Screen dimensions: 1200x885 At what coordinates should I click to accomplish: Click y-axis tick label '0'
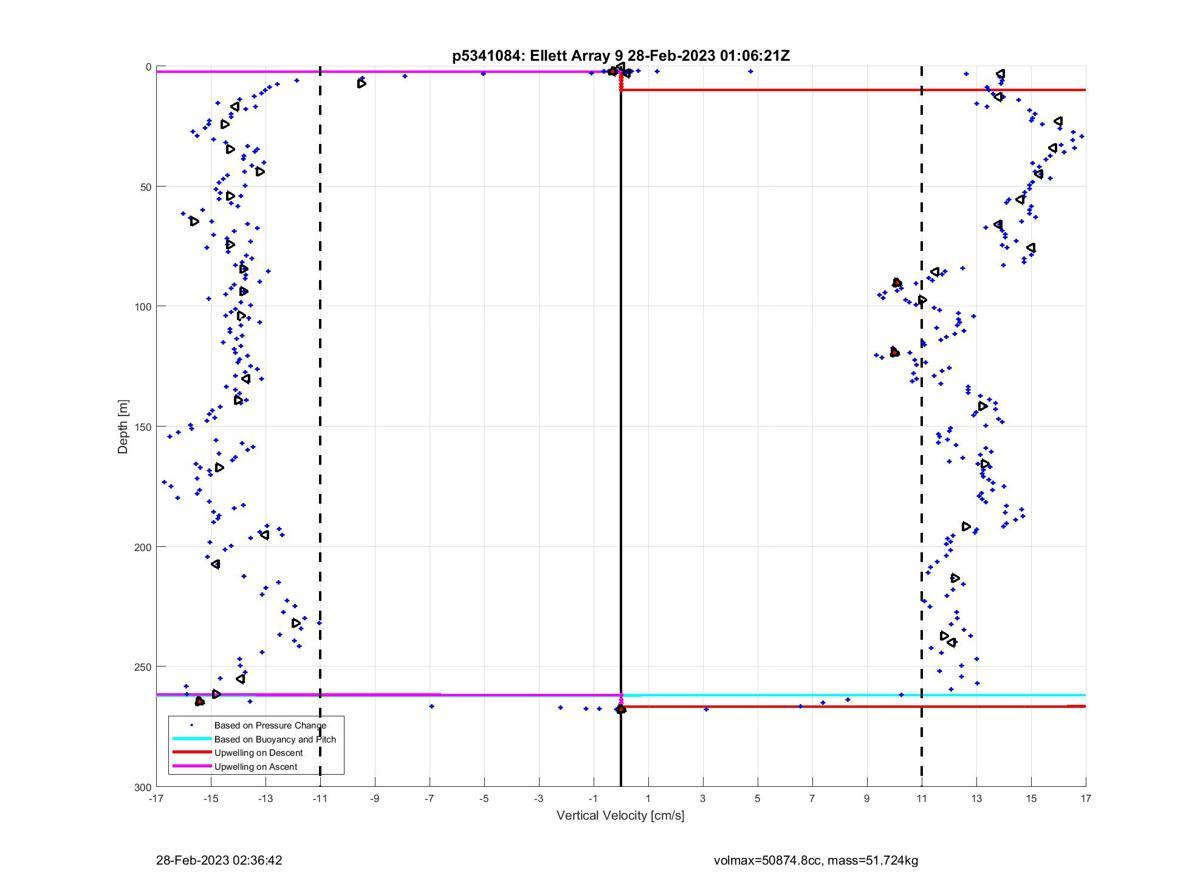pos(149,67)
